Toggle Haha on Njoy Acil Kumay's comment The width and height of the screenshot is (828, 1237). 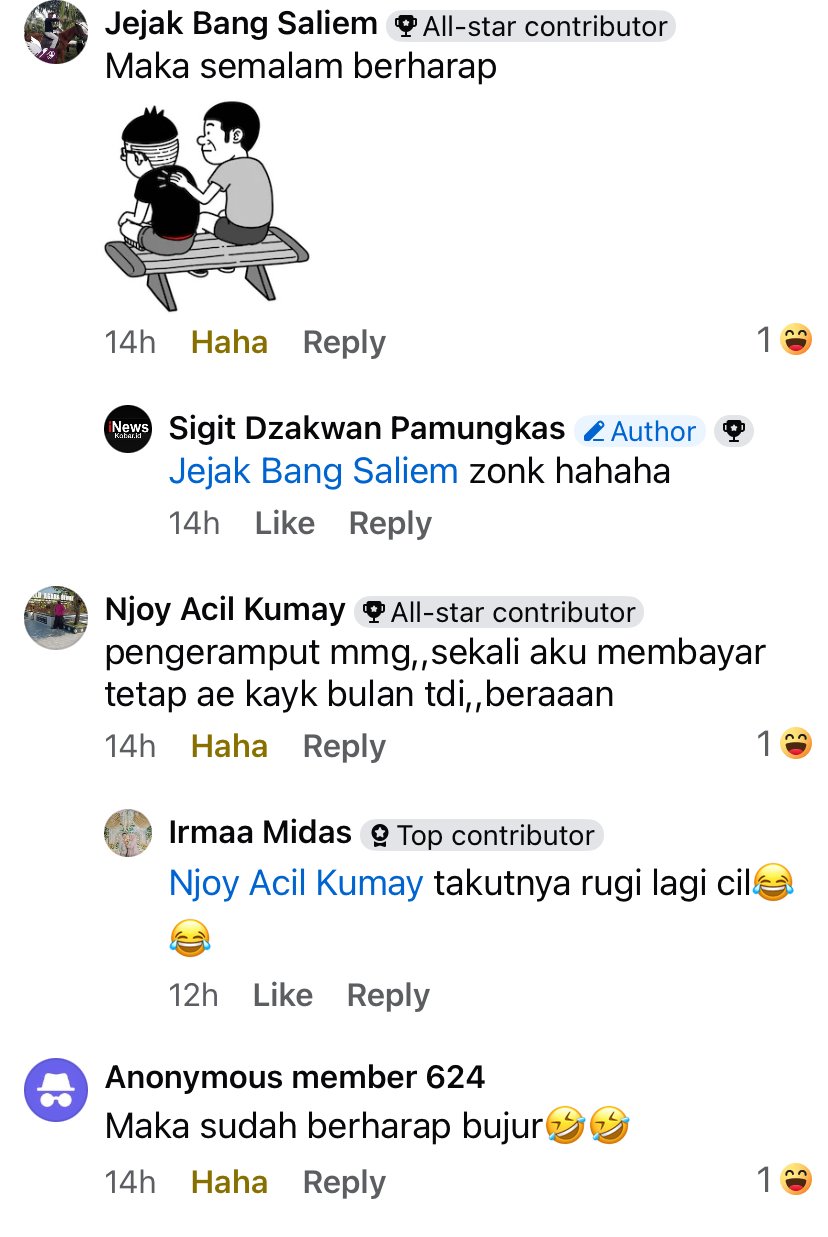(229, 746)
